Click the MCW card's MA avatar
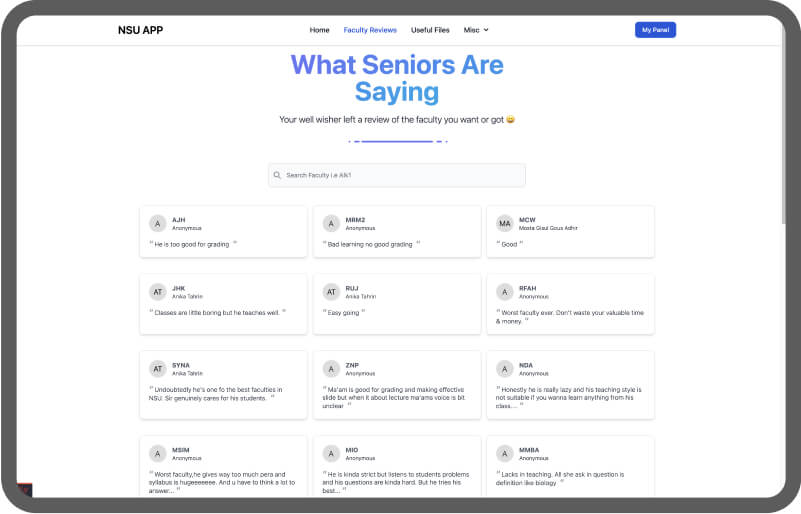Screen dimensions: 801x514 pyautogui.click(x=505, y=223)
